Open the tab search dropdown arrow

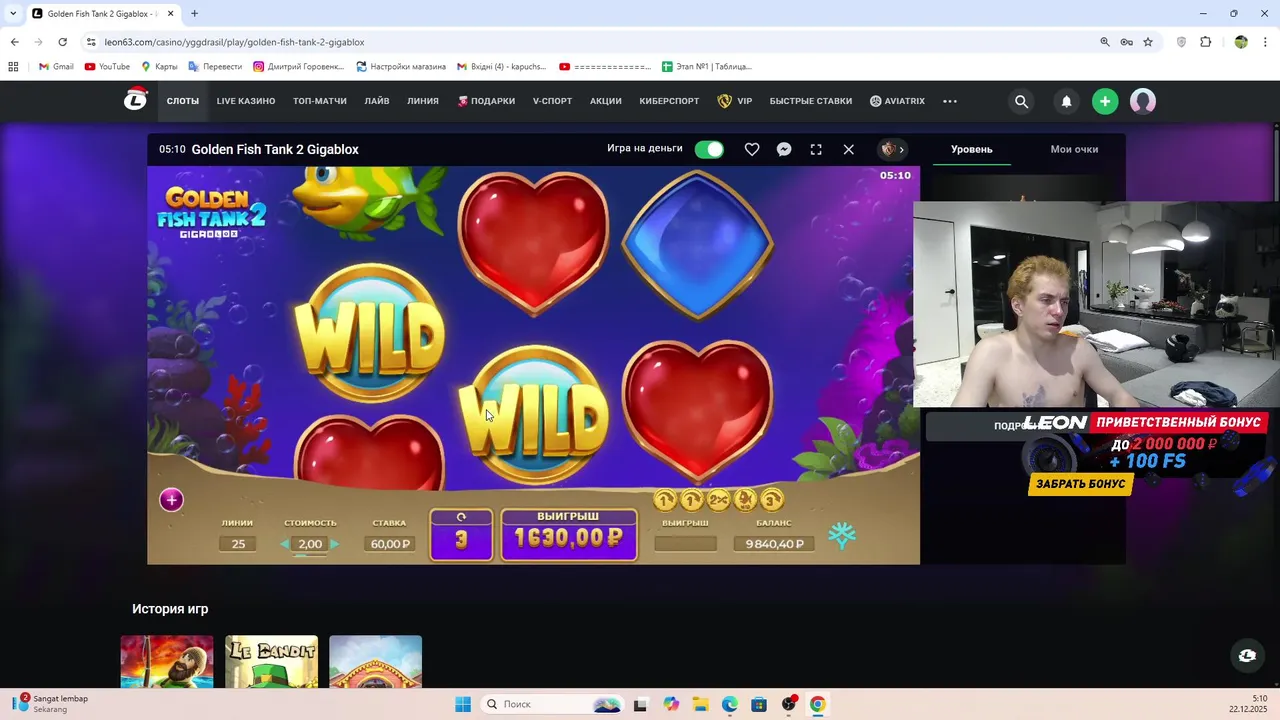click(13, 14)
